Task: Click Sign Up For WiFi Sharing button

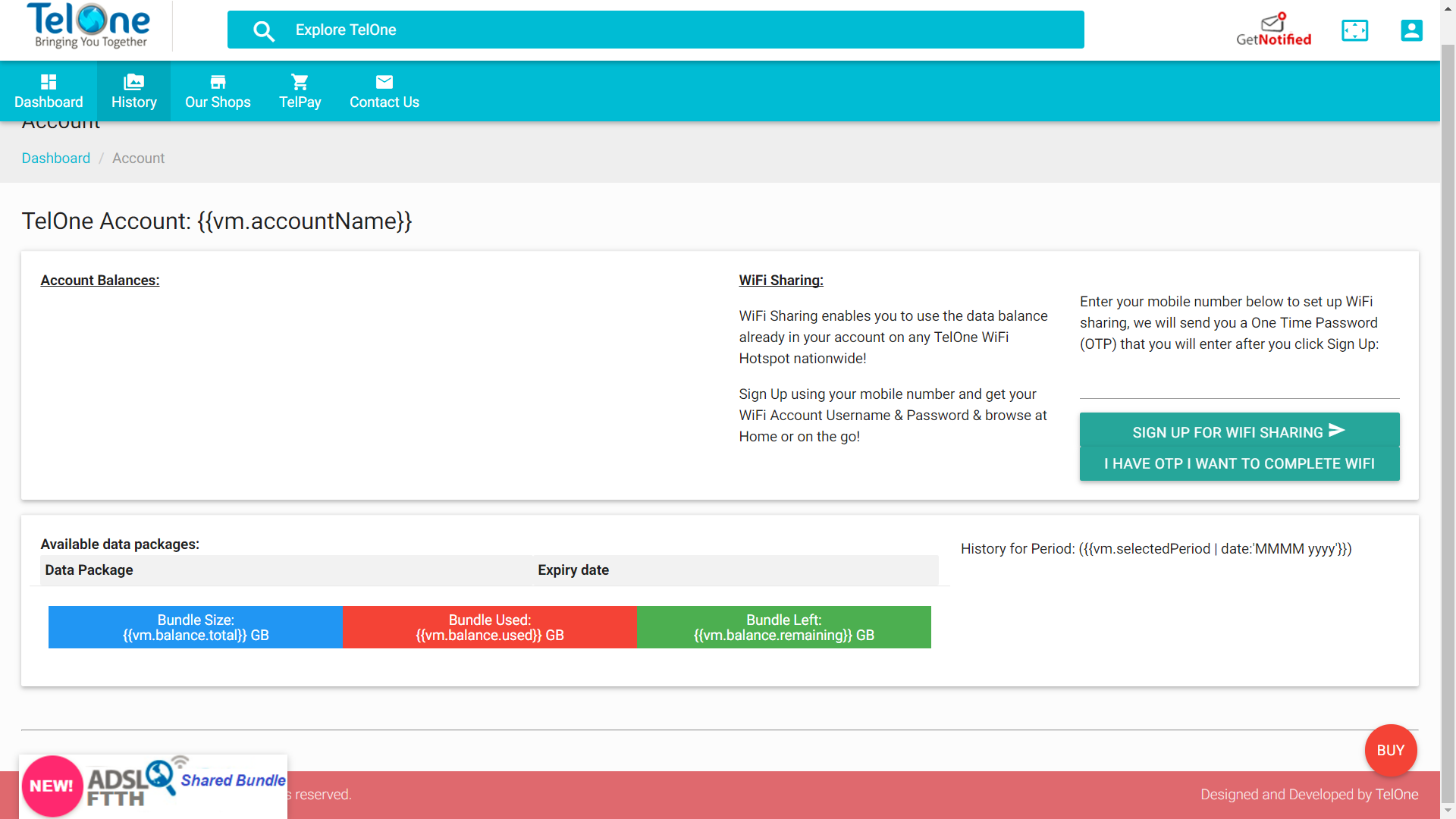Action: pyautogui.click(x=1239, y=431)
